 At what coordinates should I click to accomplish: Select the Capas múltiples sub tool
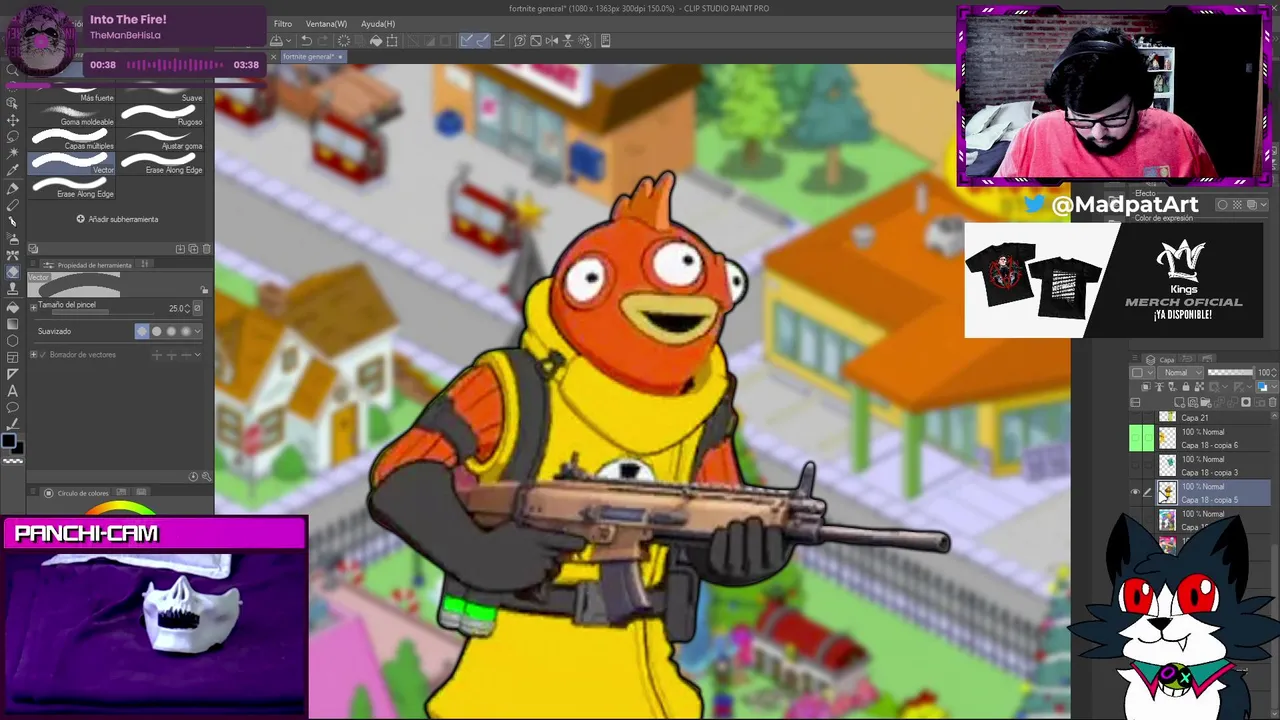(72, 140)
